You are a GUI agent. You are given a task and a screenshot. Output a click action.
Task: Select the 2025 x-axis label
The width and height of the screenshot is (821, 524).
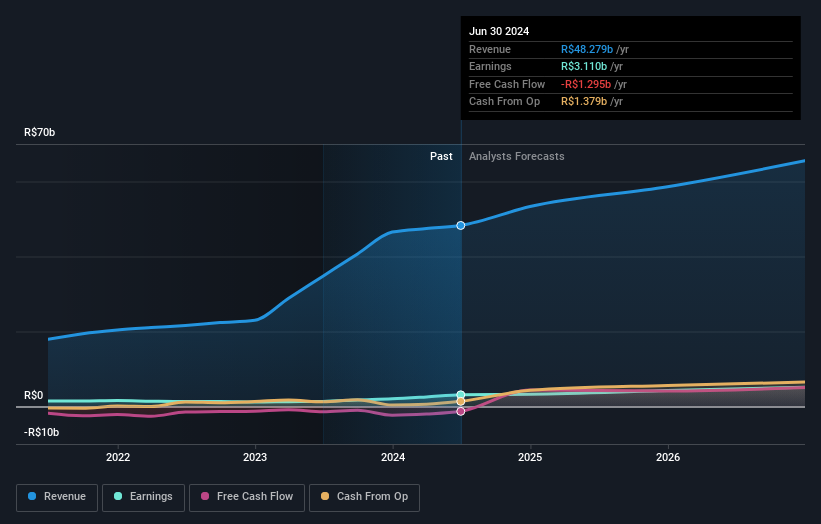(530, 457)
